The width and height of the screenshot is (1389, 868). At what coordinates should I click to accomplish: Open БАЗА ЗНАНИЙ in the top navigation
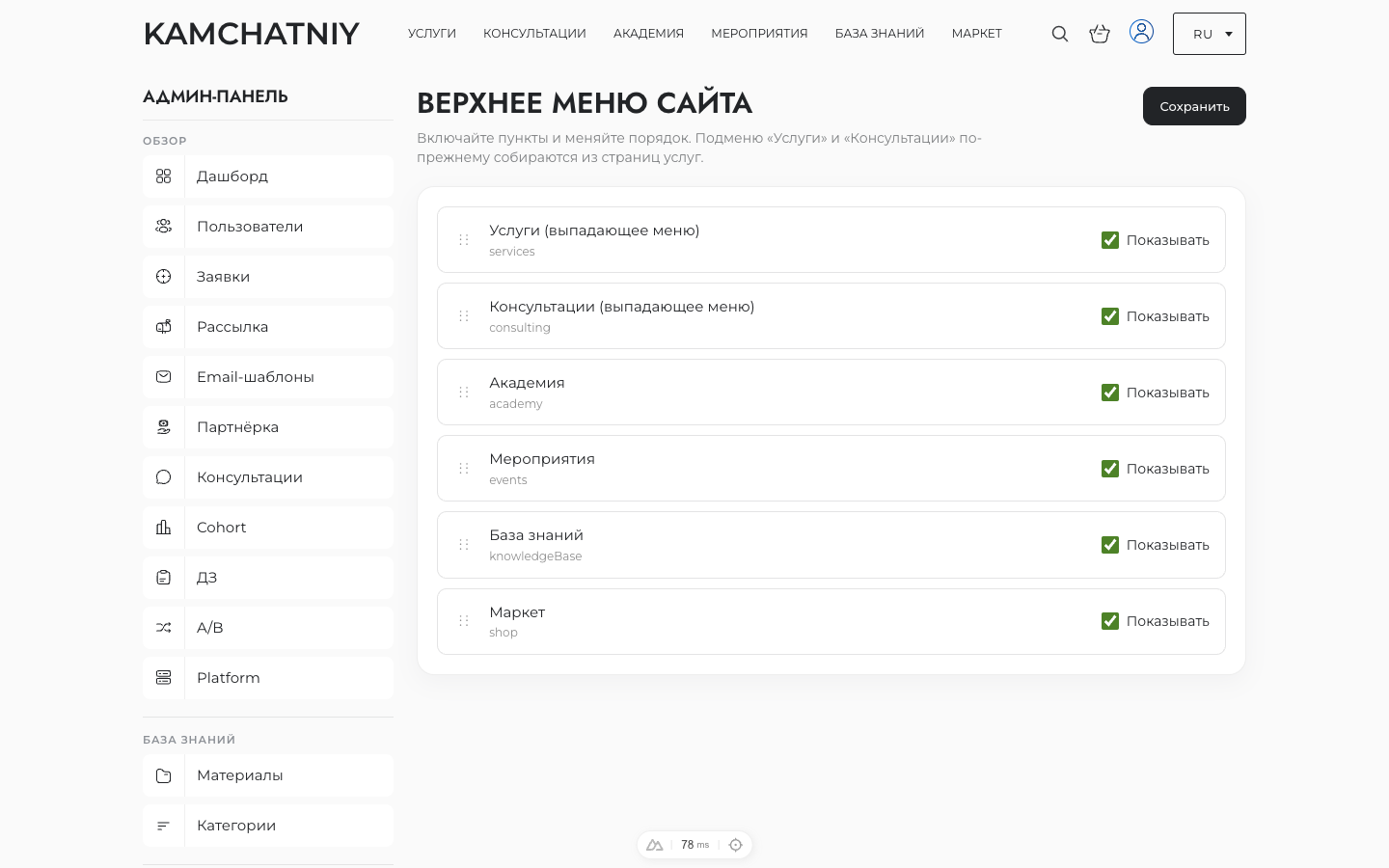(x=880, y=34)
